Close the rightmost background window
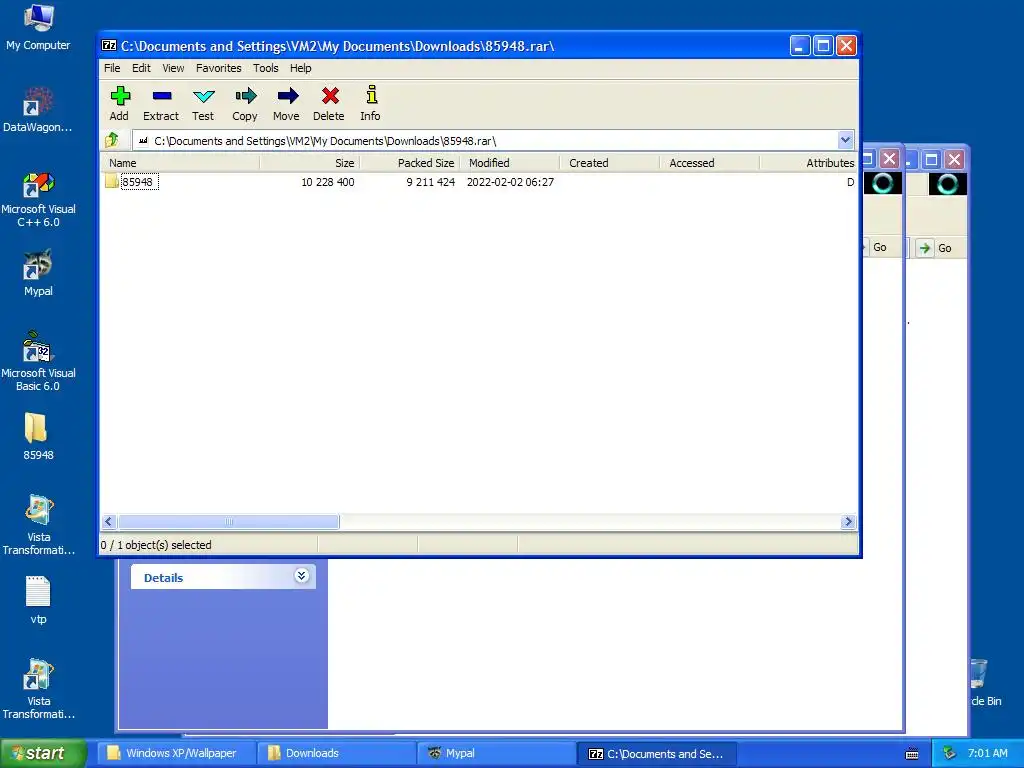Viewport: 1024px width, 768px height. pos(954,159)
